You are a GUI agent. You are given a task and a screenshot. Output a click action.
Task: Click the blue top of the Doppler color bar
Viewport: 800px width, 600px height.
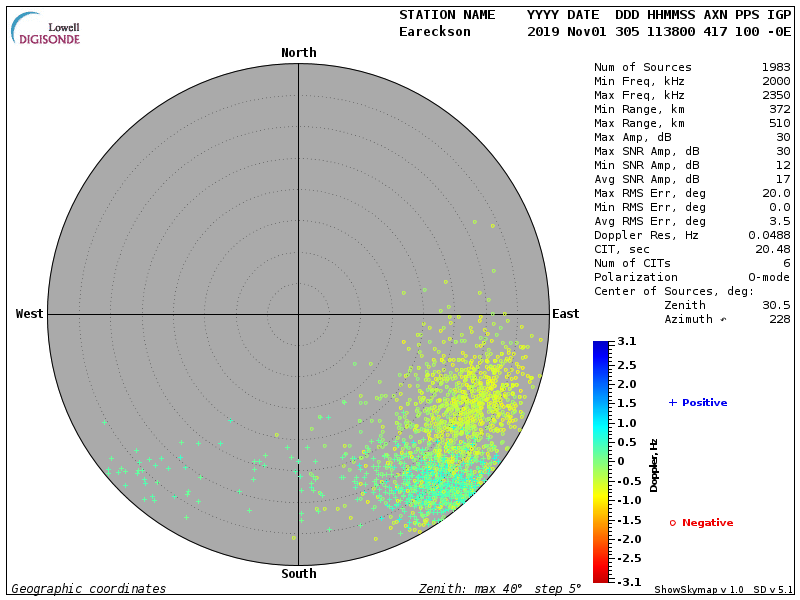coord(600,346)
